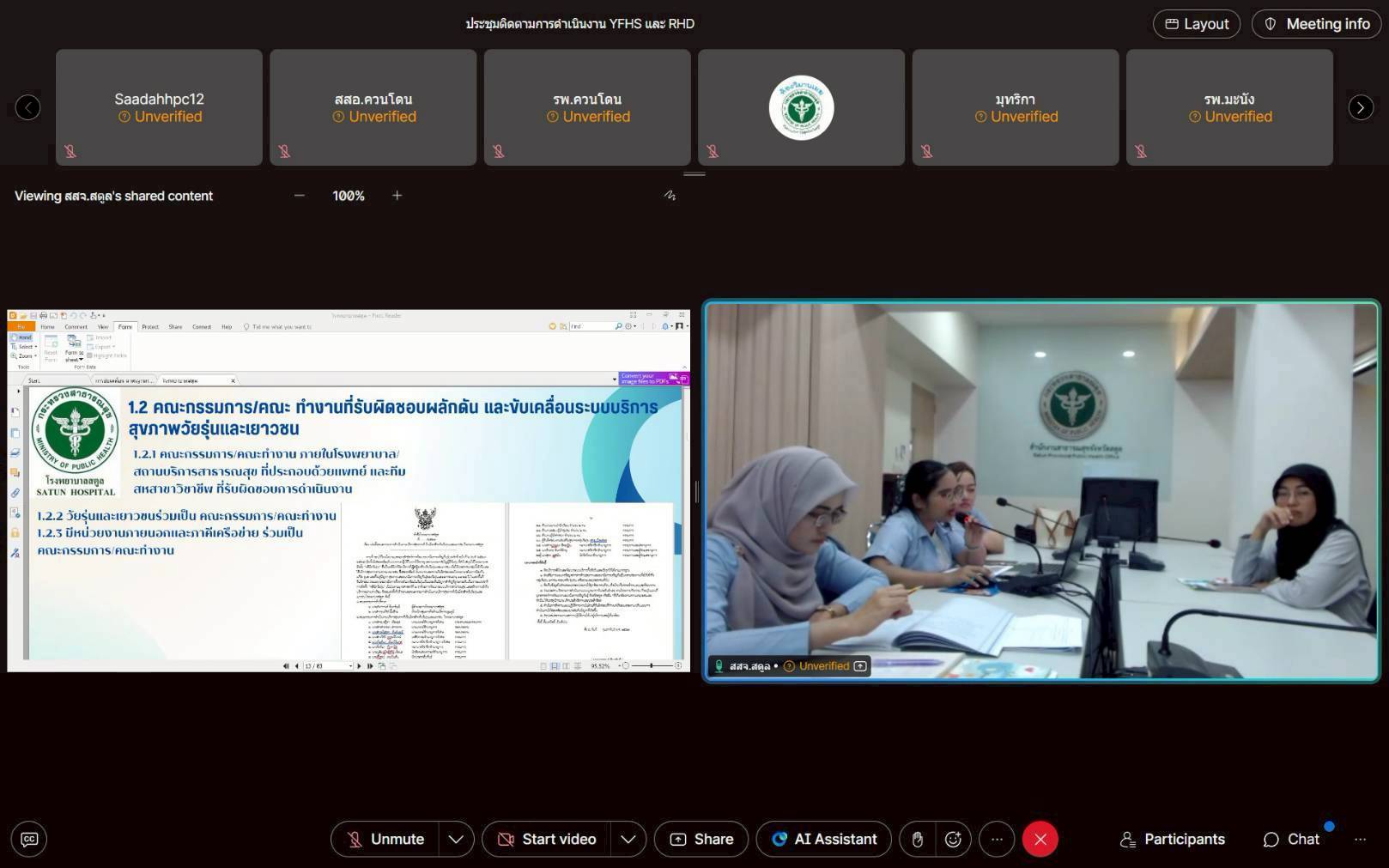Zoom in on shared content with the plus icon
This screenshot has height=868, width=1389.
397,196
